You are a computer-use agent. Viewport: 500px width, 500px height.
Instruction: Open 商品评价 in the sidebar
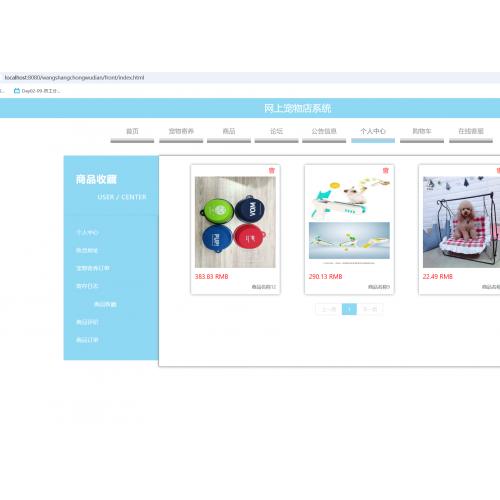coord(87,322)
